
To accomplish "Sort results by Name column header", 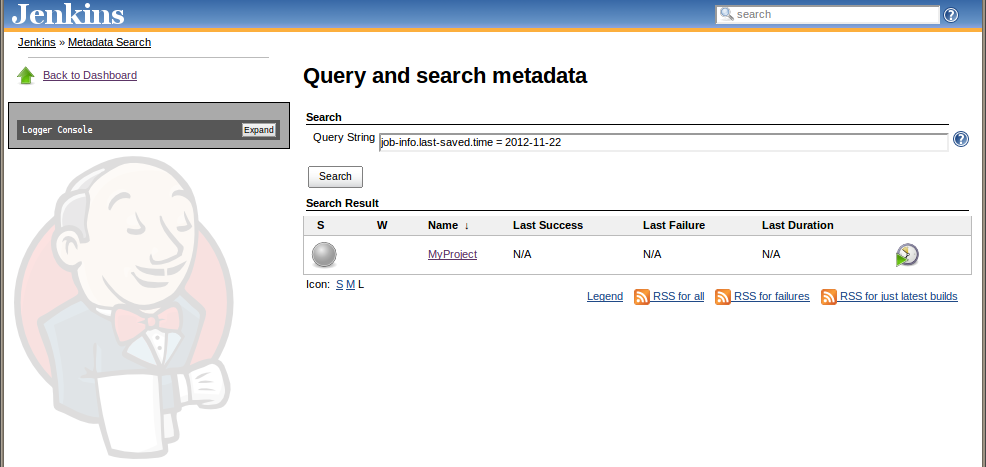I will pyautogui.click(x=448, y=225).
